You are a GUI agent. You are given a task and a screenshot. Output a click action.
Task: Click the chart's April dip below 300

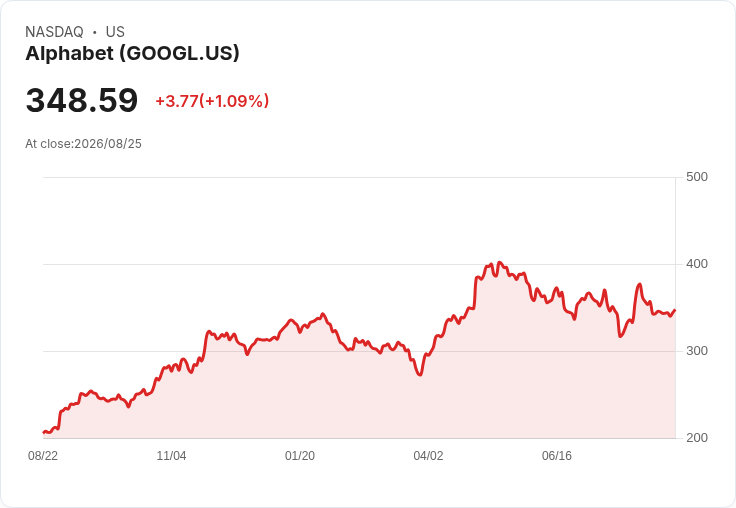pyautogui.click(x=420, y=374)
